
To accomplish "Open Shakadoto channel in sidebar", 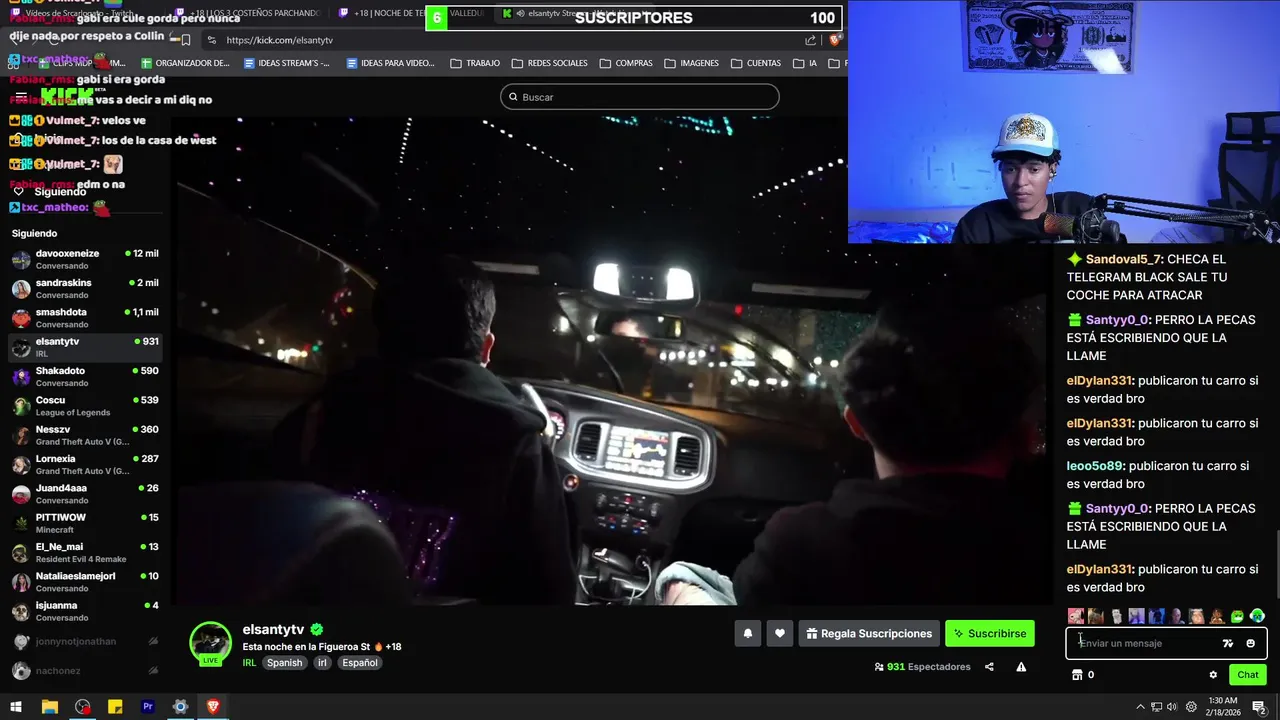I will (x=85, y=377).
